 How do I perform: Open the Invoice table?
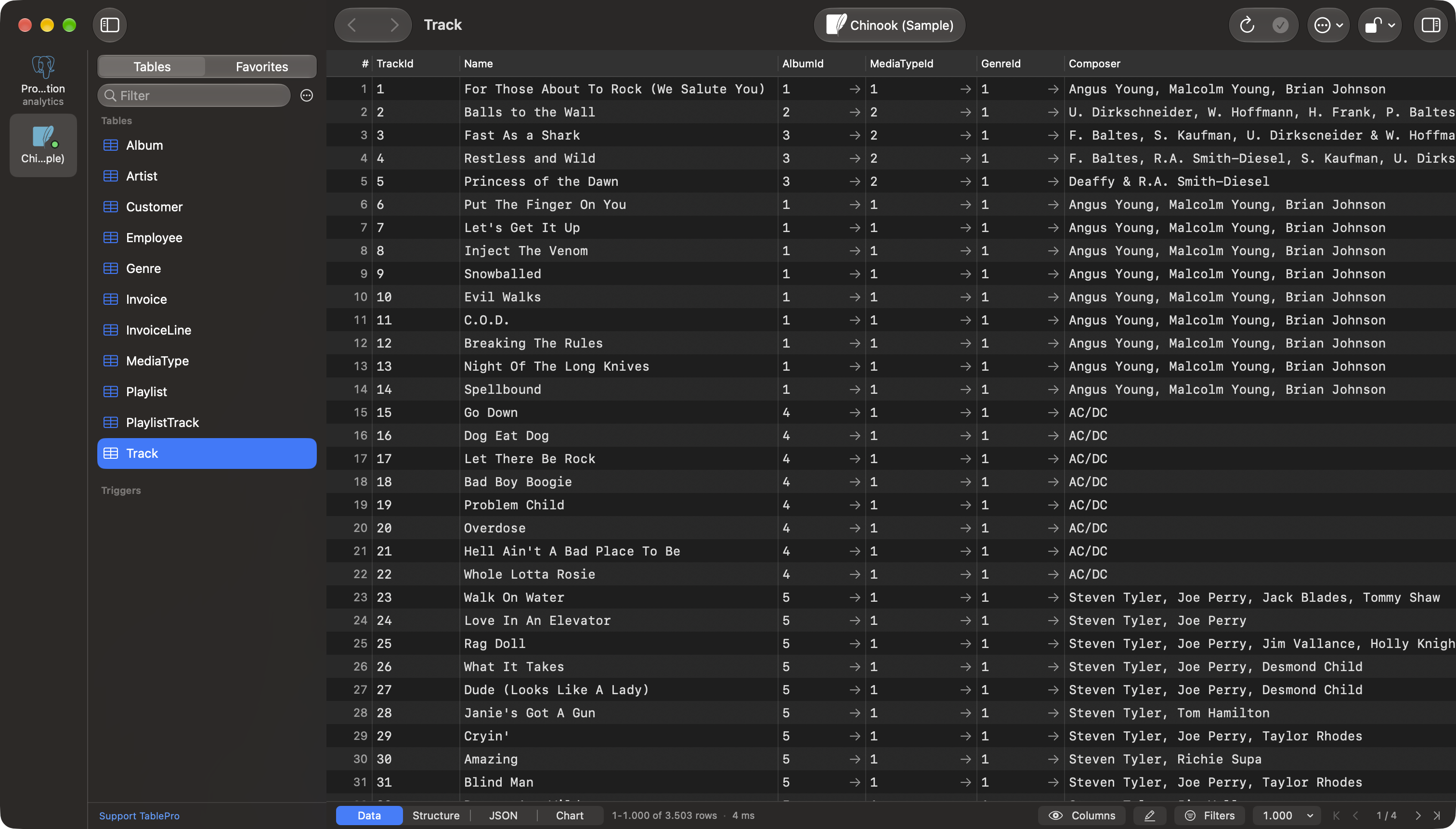pos(207,299)
